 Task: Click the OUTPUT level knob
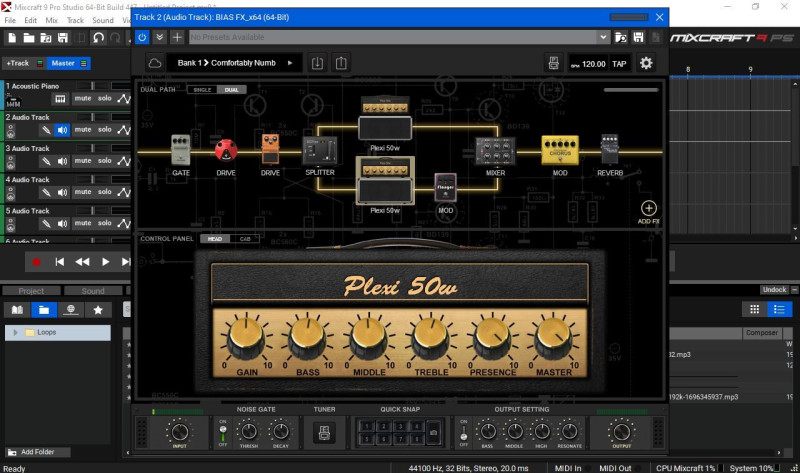pyautogui.click(x=621, y=432)
